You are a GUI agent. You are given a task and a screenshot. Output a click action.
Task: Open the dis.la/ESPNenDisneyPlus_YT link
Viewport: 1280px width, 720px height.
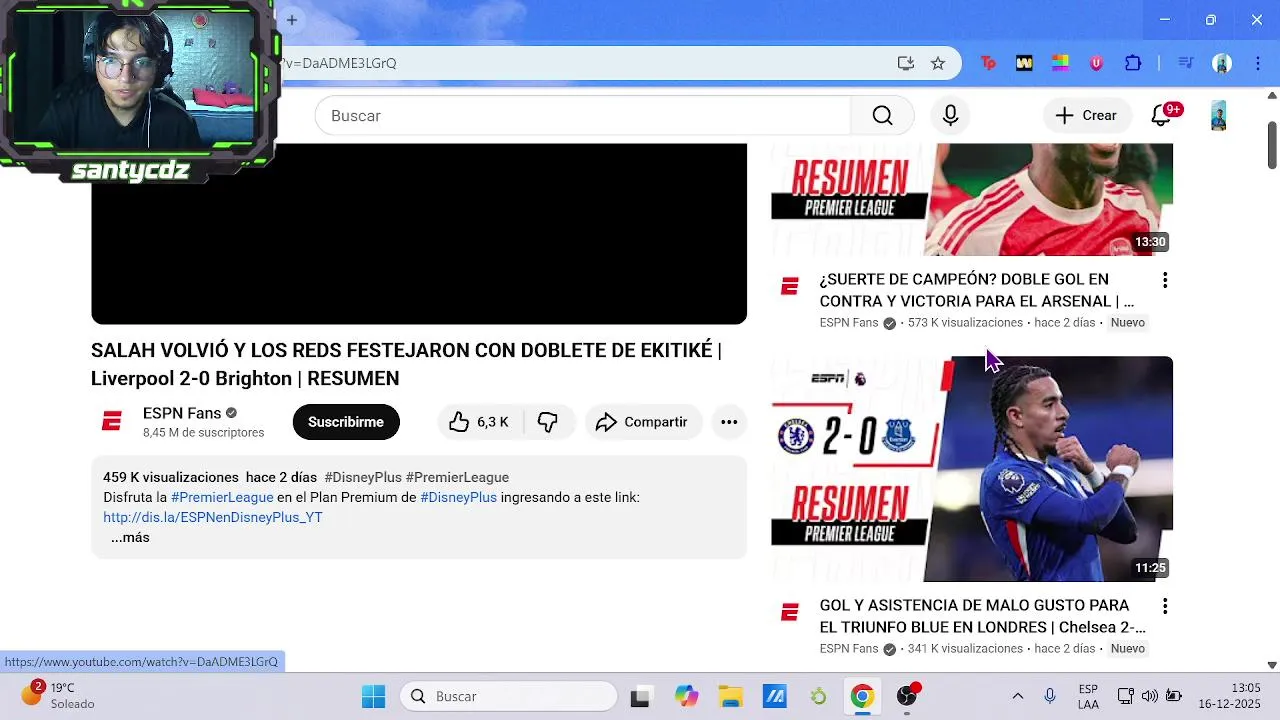pos(213,517)
